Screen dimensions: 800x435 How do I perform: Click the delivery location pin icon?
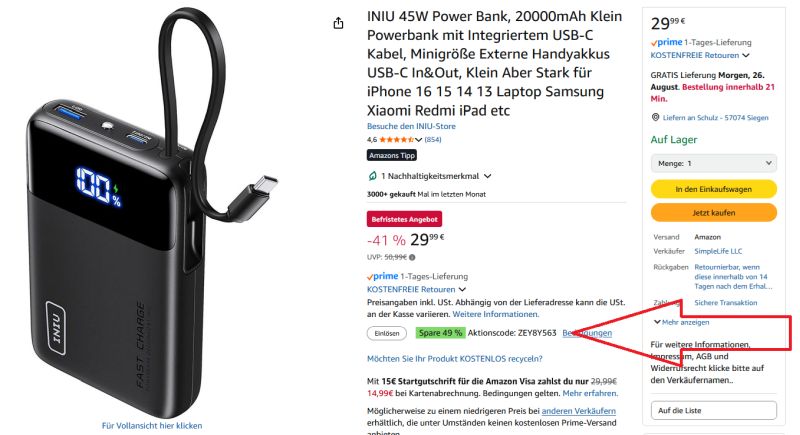tap(656, 117)
